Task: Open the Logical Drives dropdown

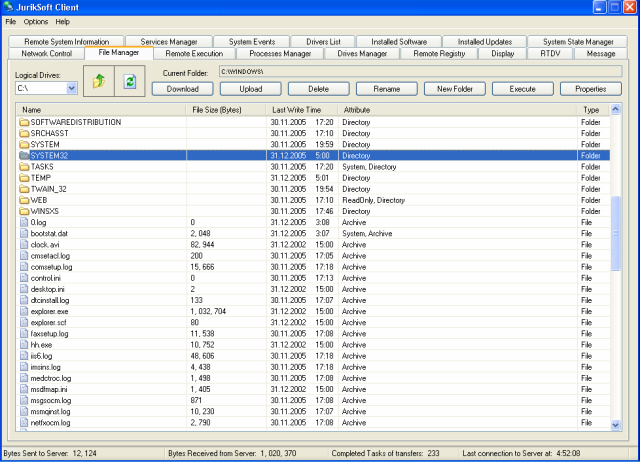Action: 71,88
